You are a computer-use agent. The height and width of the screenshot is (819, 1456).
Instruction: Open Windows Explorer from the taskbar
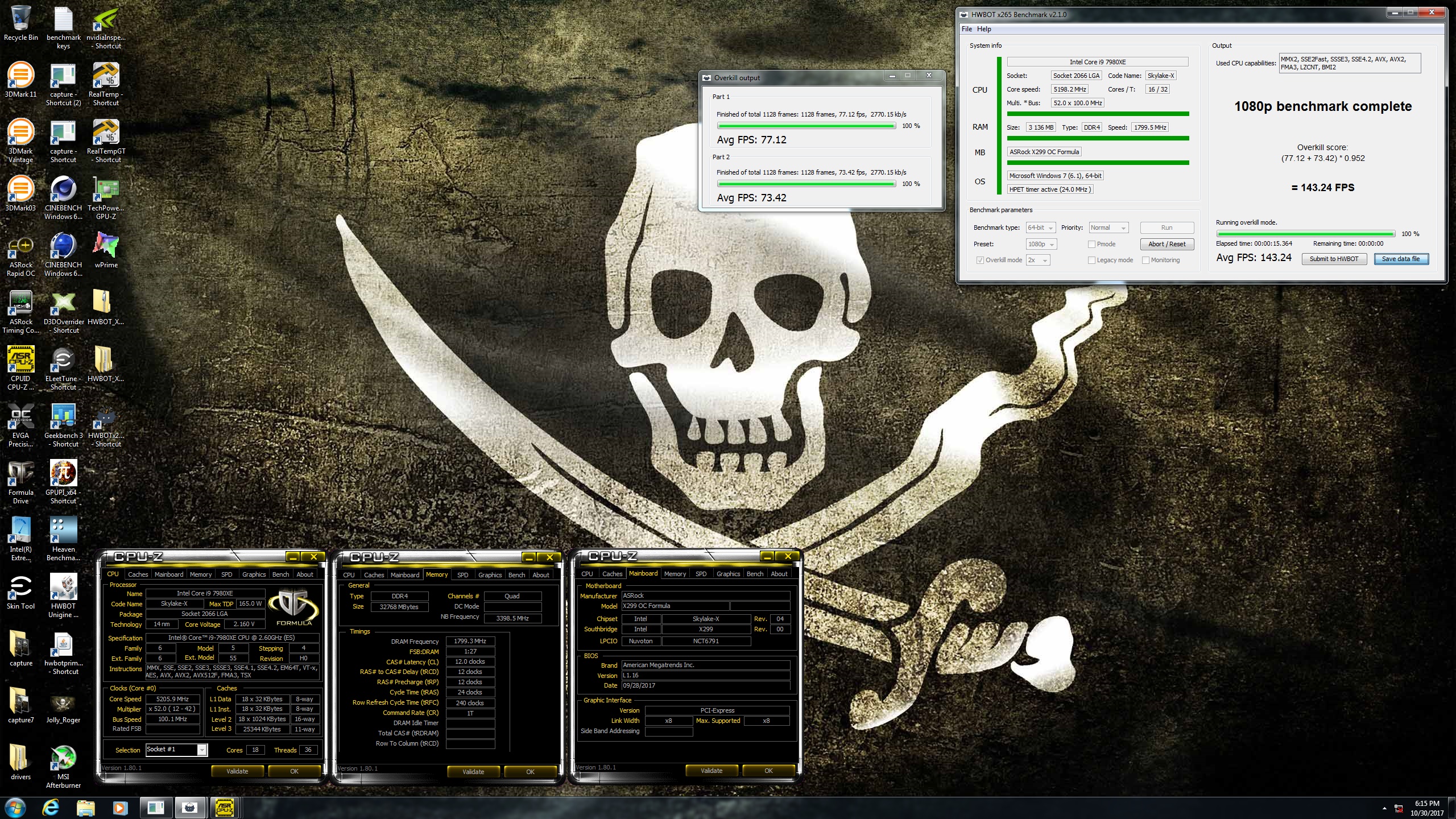coord(85,808)
